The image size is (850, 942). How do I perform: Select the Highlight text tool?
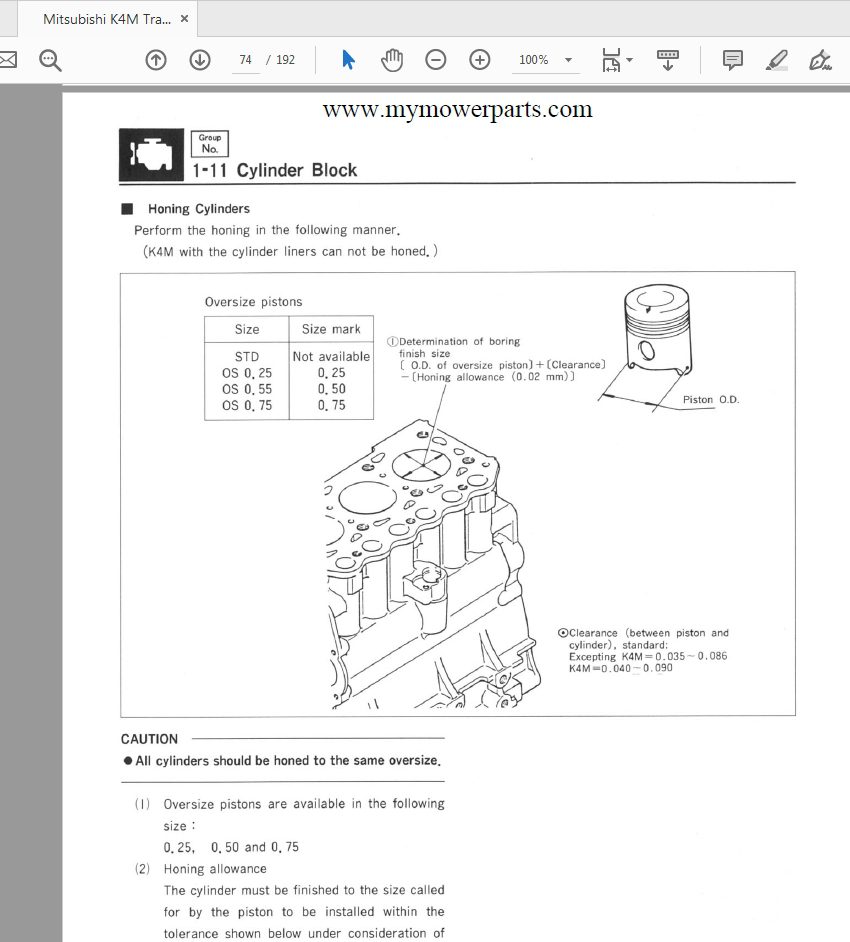click(x=777, y=59)
